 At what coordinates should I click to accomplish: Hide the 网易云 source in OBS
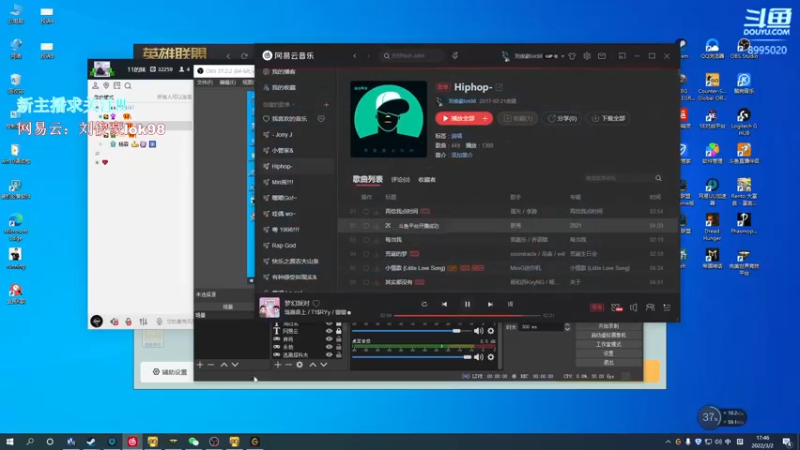point(329,331)
